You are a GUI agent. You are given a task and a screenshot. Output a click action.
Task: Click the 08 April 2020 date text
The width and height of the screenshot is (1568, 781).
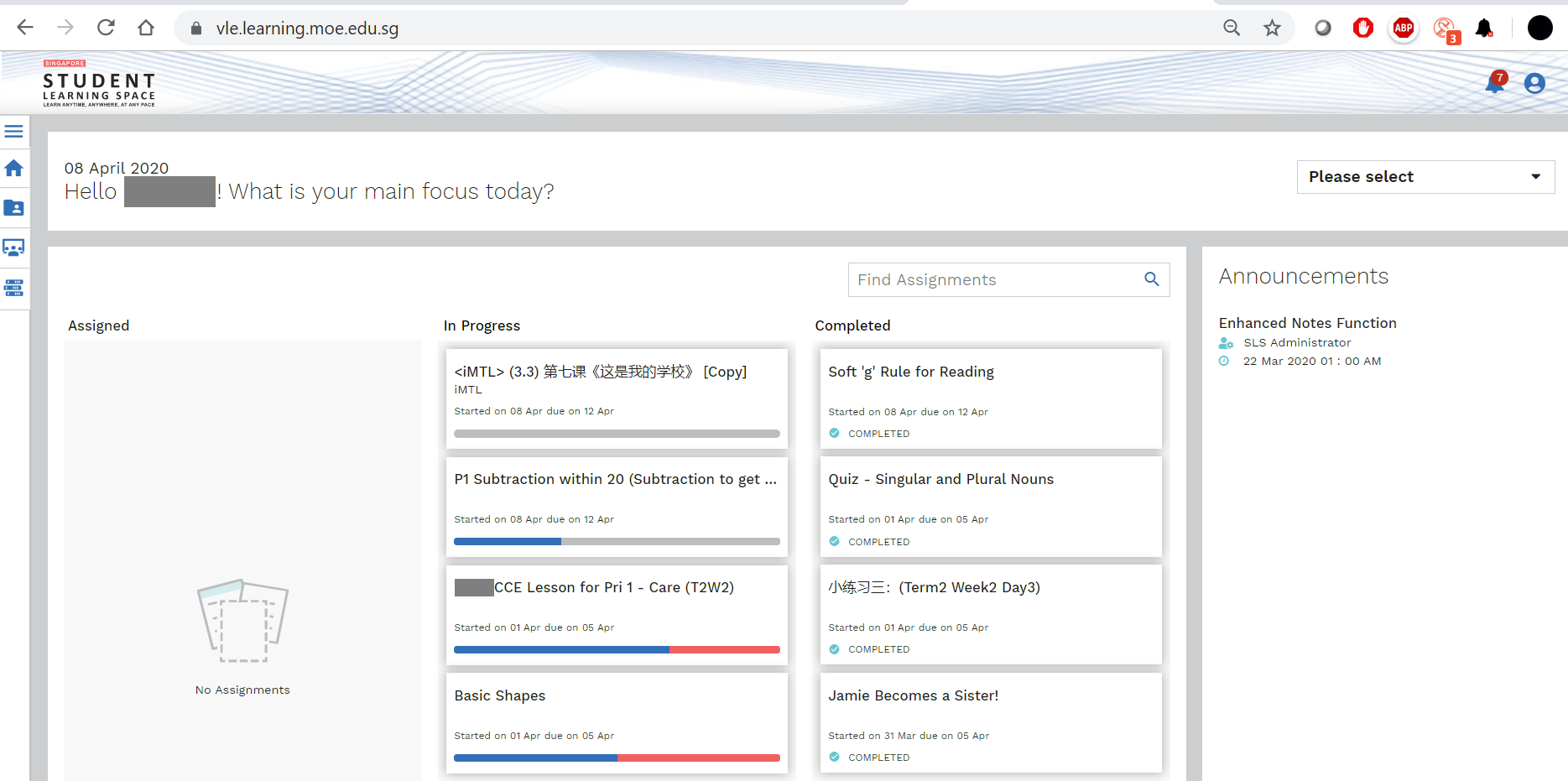point(117,168)
